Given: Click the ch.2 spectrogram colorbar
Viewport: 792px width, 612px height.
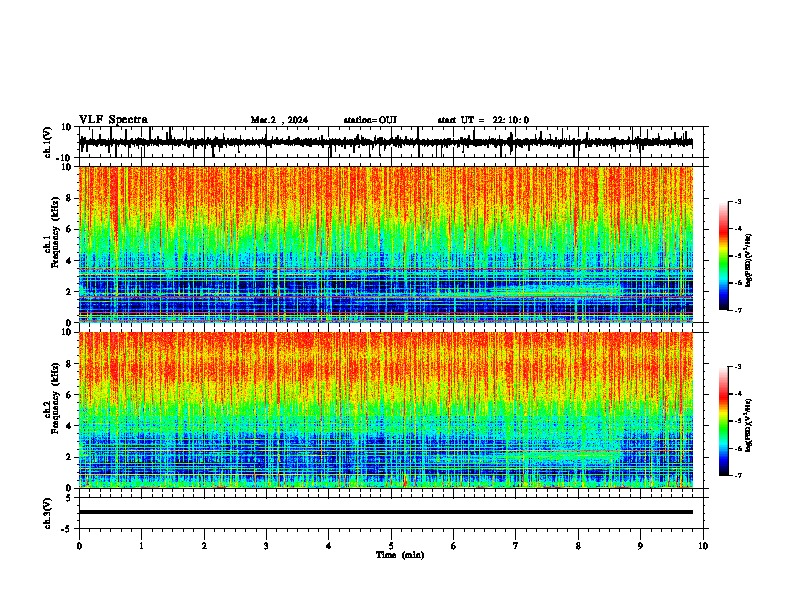Looking at the screenshot, I should [724, 421].
